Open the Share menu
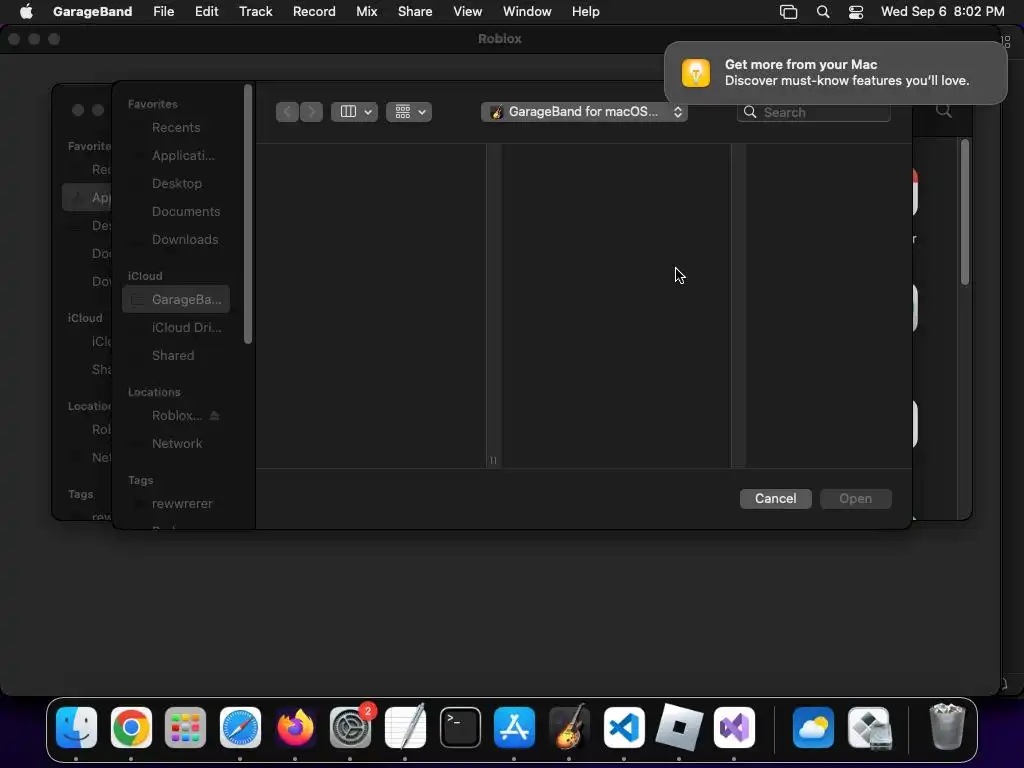This screenshot has width=1024, height=768. tap(415, 11)
